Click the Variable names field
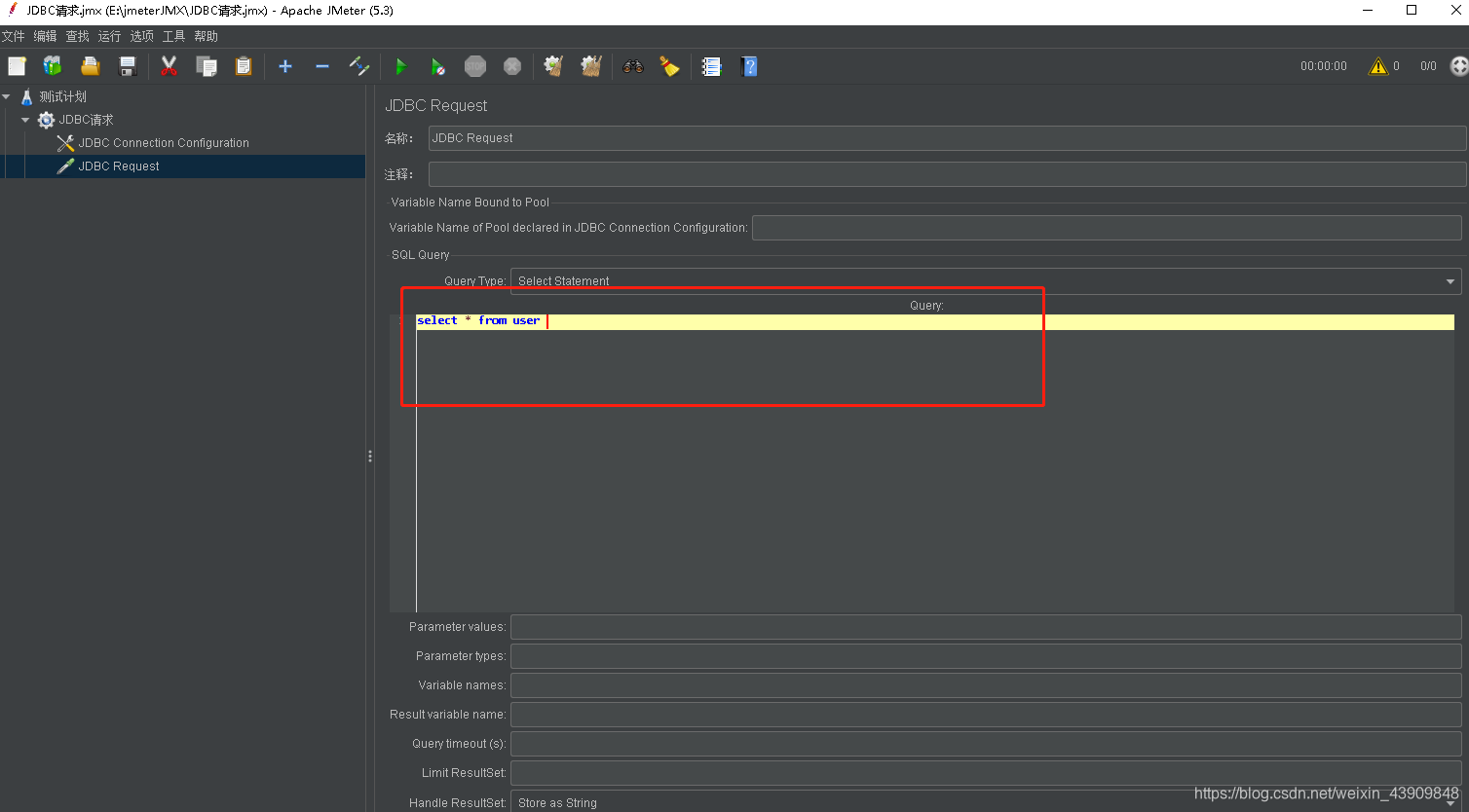Image resolution: width=1469 pixels, height=812 pixels. click(986, 685)
